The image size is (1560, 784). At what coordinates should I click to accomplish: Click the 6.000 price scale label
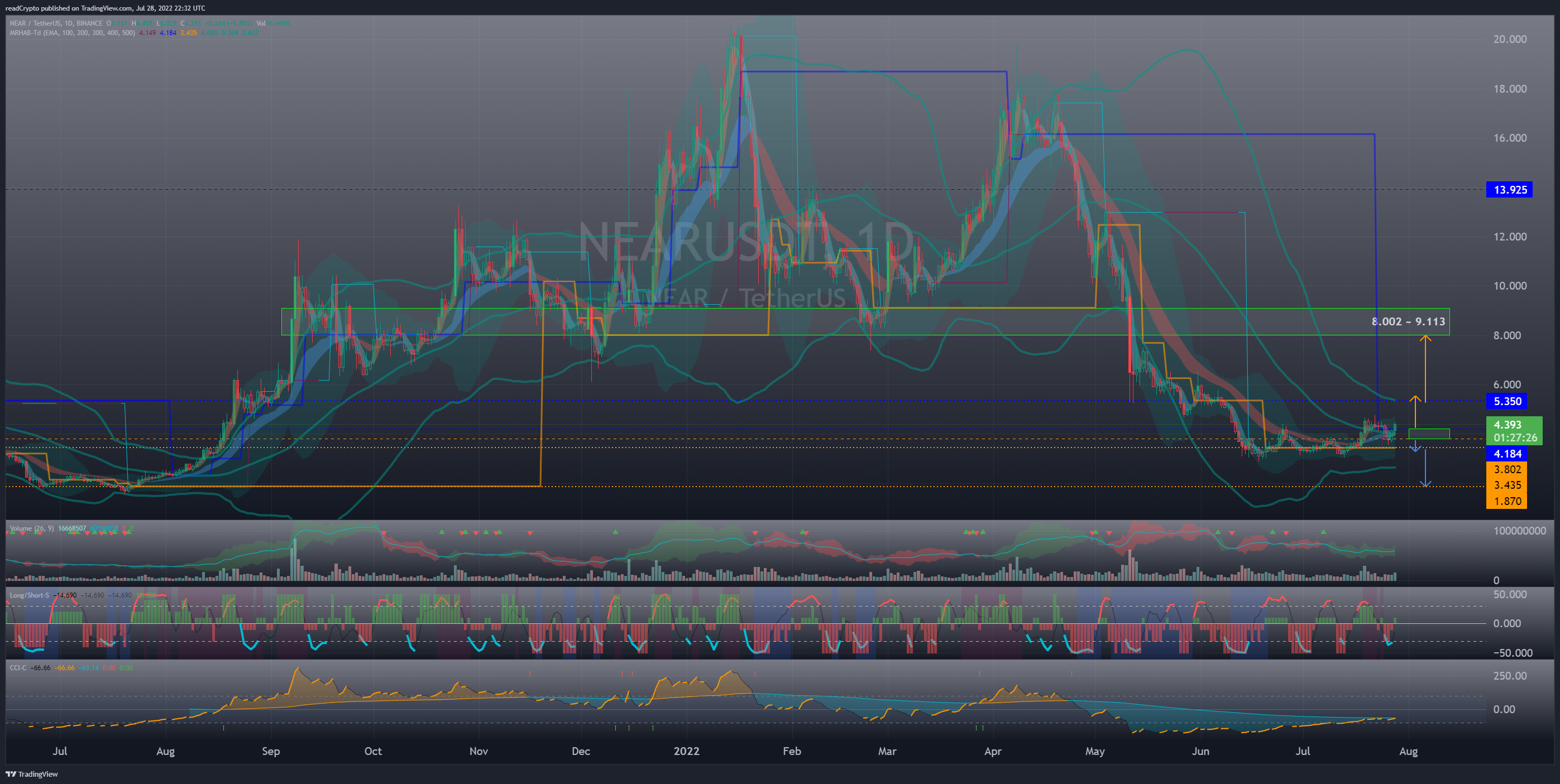1507,384
